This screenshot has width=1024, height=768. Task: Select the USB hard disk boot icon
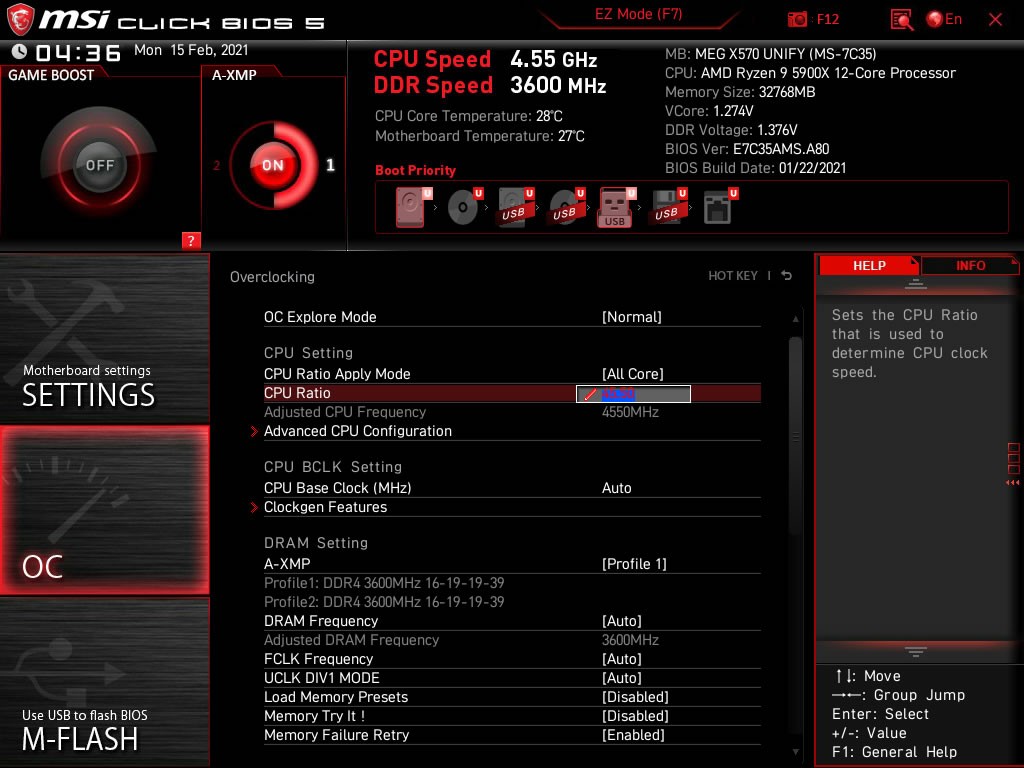[516, 208]
